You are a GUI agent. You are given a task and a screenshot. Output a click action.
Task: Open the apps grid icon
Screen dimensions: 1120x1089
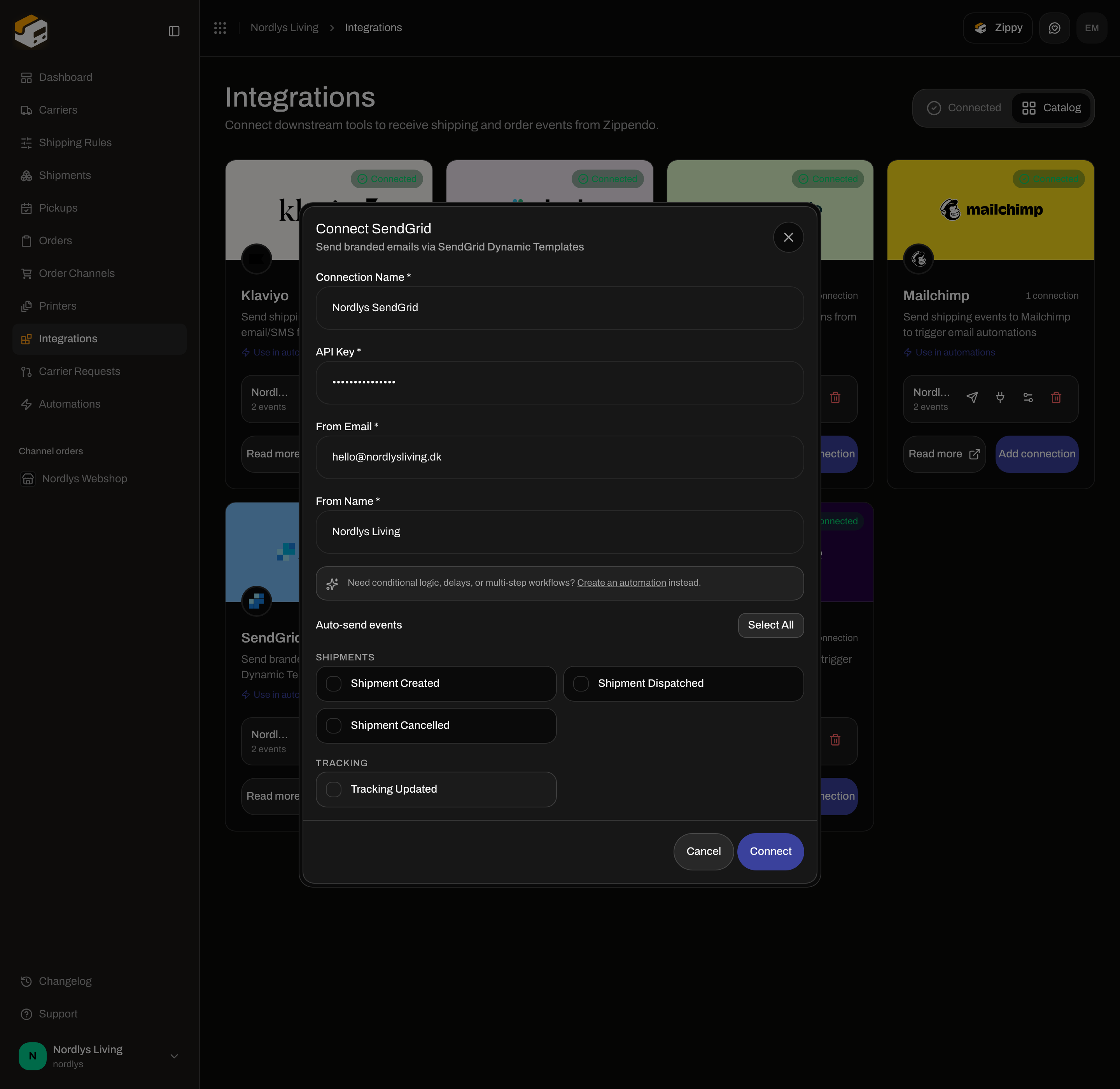click(220, 28)
